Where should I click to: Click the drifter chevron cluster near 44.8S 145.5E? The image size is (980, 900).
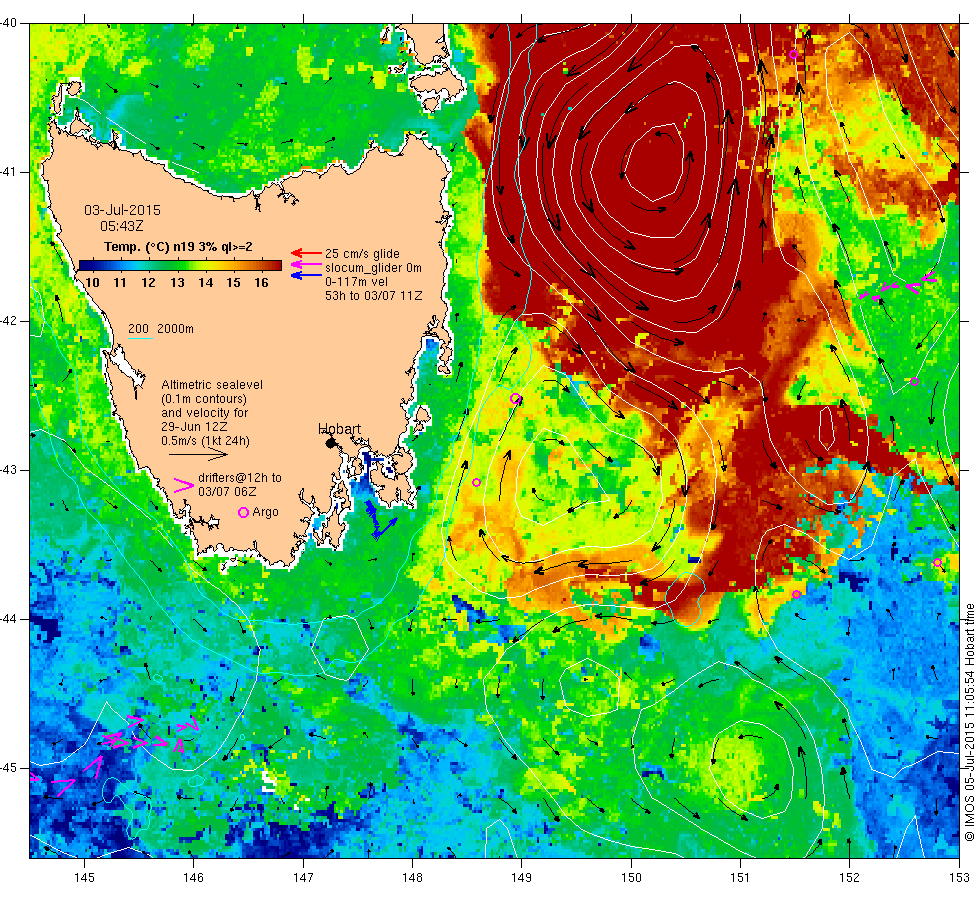pos(151,736)
